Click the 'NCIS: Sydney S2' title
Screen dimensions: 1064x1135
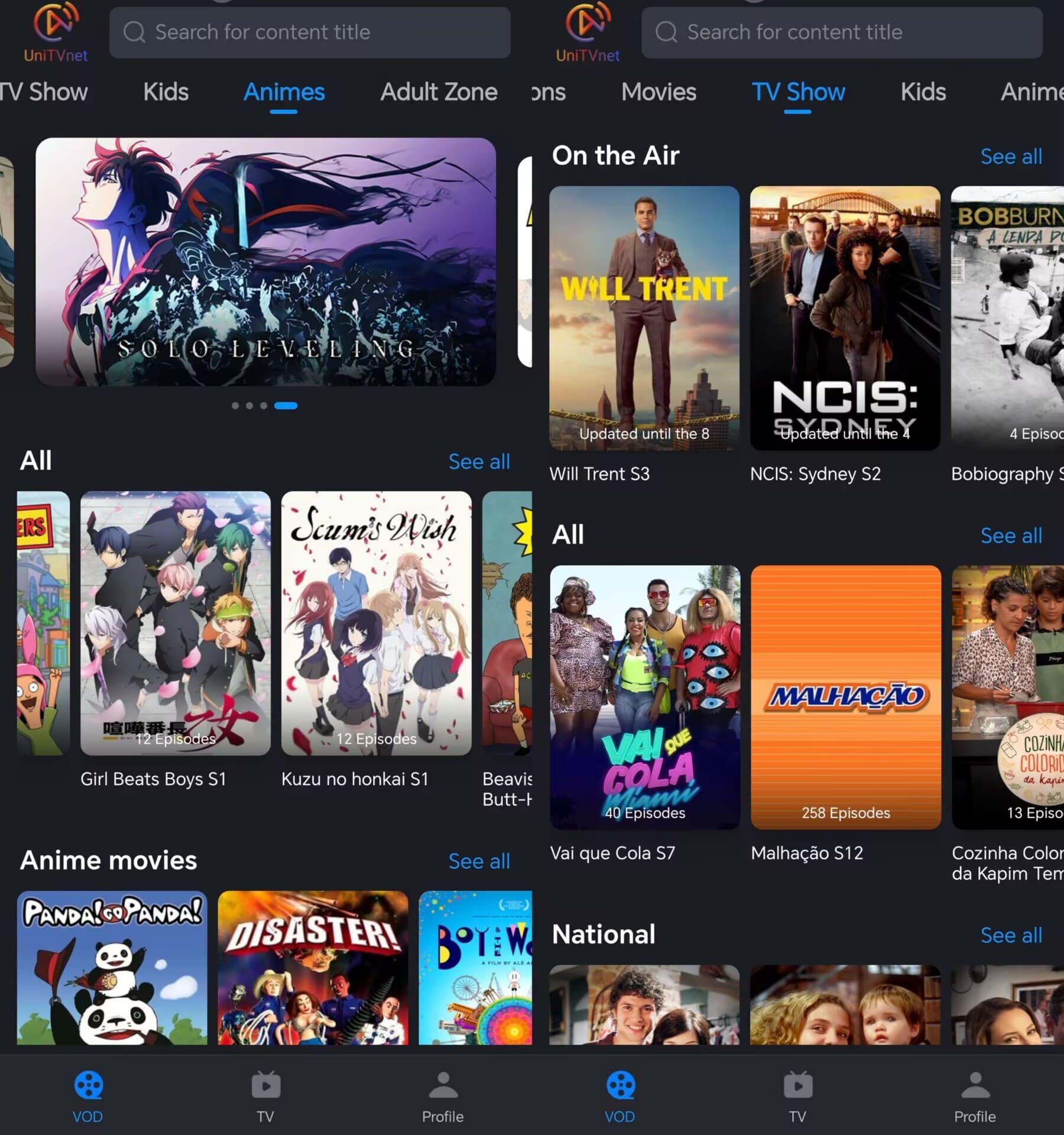point(815,474)
